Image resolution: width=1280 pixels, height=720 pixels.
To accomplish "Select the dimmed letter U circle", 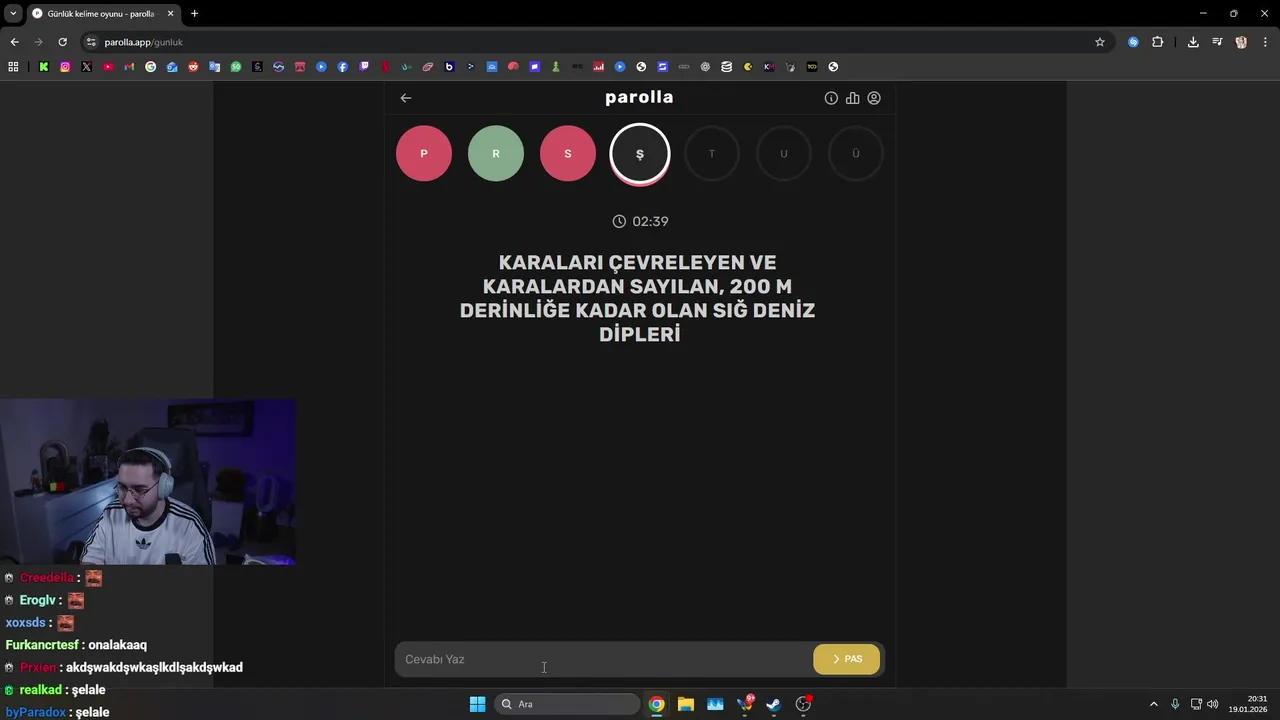I will click(784, 154).
